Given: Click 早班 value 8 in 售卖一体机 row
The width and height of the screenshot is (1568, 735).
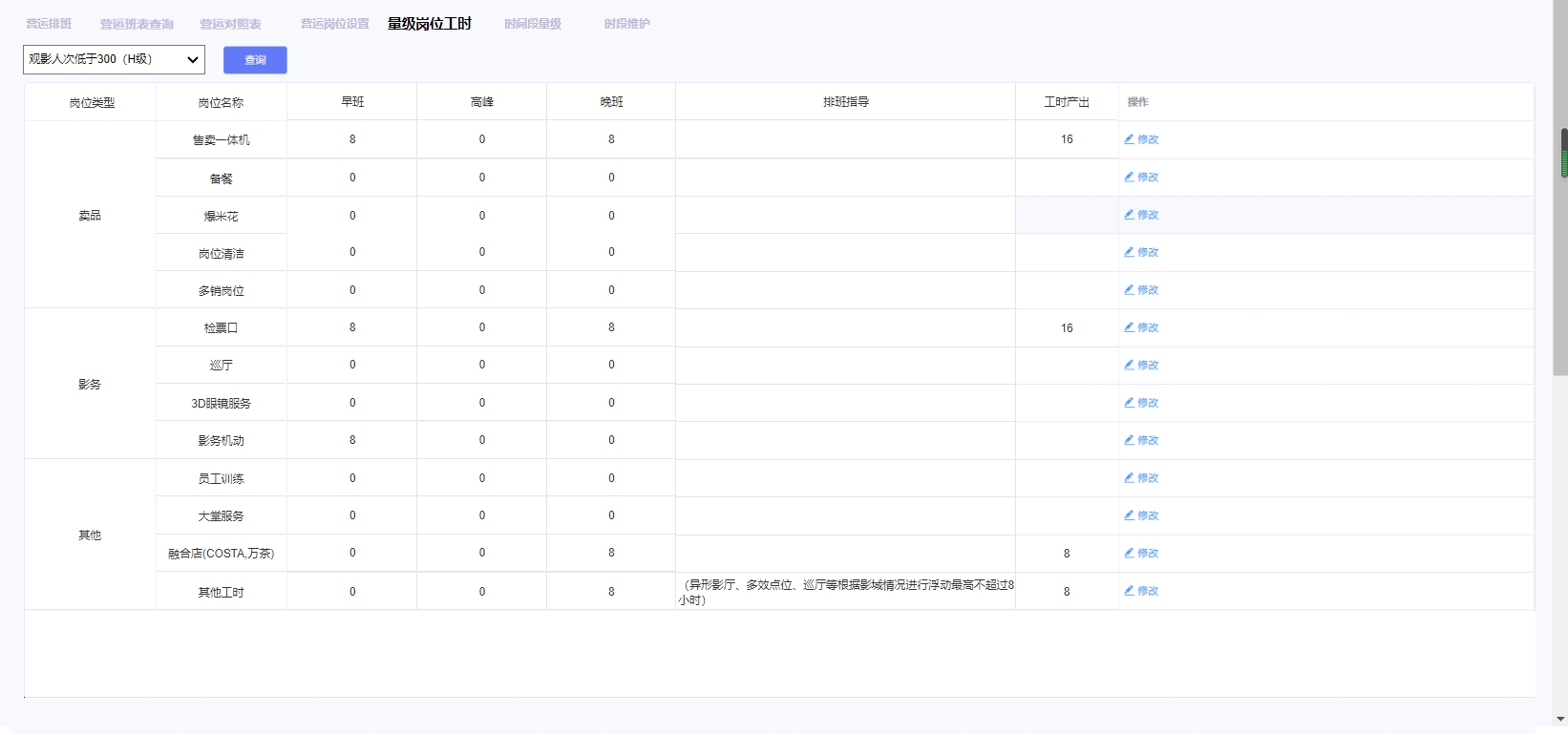Looking at the screenshot, I should (352, 139).
